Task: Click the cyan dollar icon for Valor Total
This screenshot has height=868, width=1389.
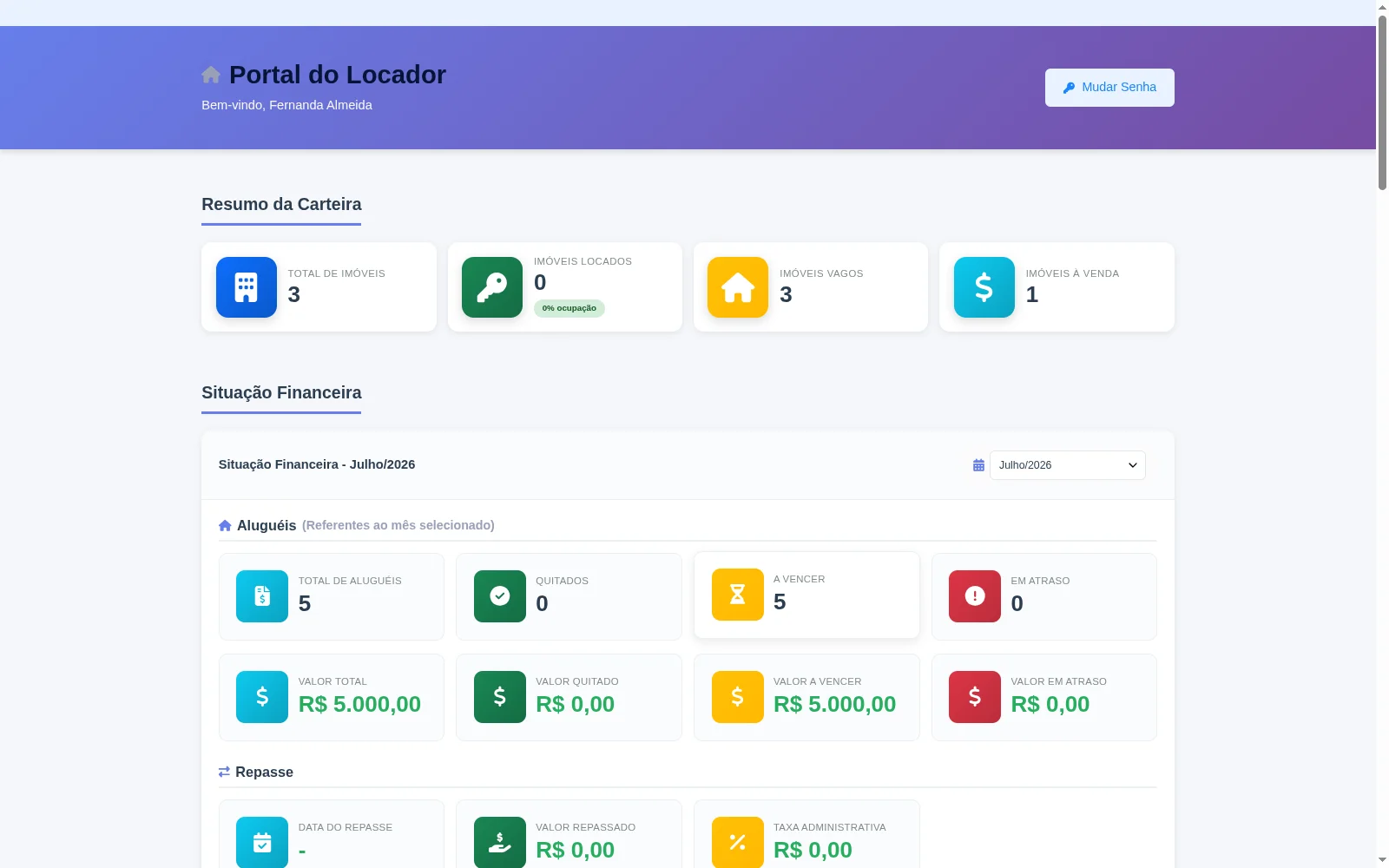Action: (x=262, y=697)
